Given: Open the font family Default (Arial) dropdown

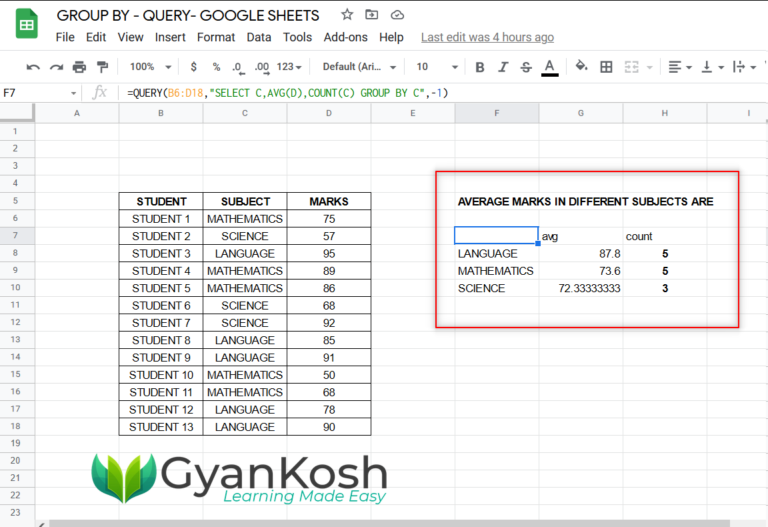Looking at the screenshot, I should point(359,67).
